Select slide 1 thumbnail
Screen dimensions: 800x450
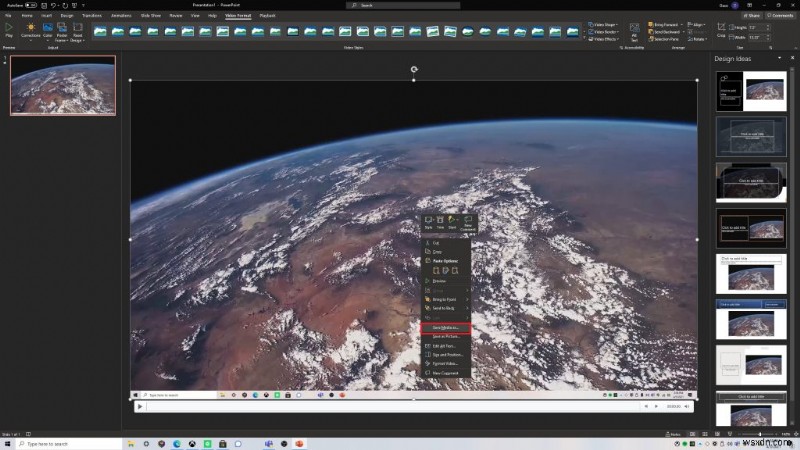pyautogui.click(x=63, y=85)
